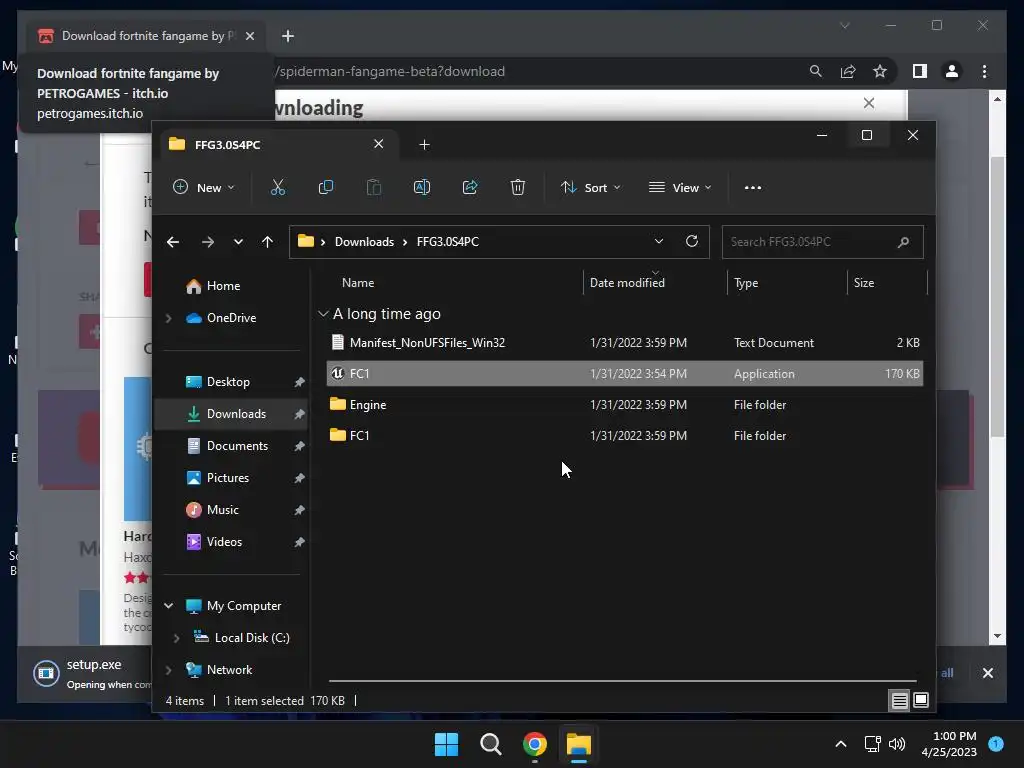Click the Cut scissors icon in Explorer toolbar
Screen dimensions: 1024x768
pyautogui.click(x=278, y=187)
